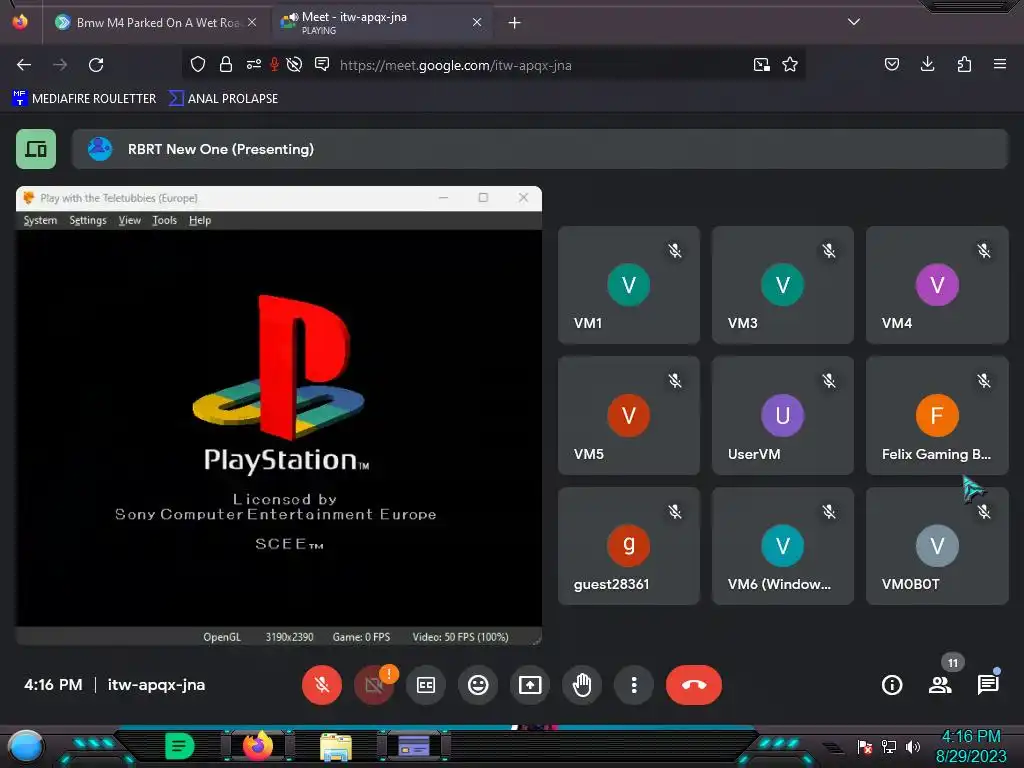This screenshot has width=1024, height=768.
Task: Toggle the camera off button
Action: point(374,685)
